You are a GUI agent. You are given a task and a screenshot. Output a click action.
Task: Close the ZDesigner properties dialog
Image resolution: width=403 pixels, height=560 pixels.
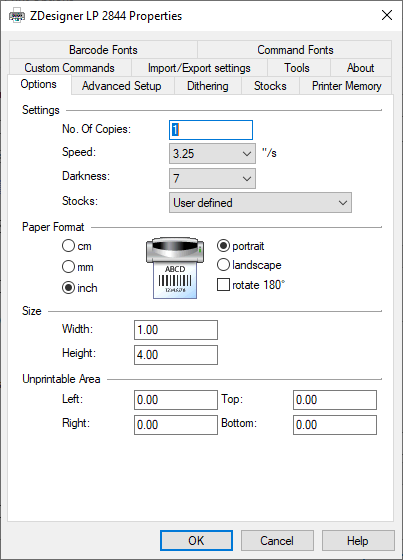tap(387, 15)
